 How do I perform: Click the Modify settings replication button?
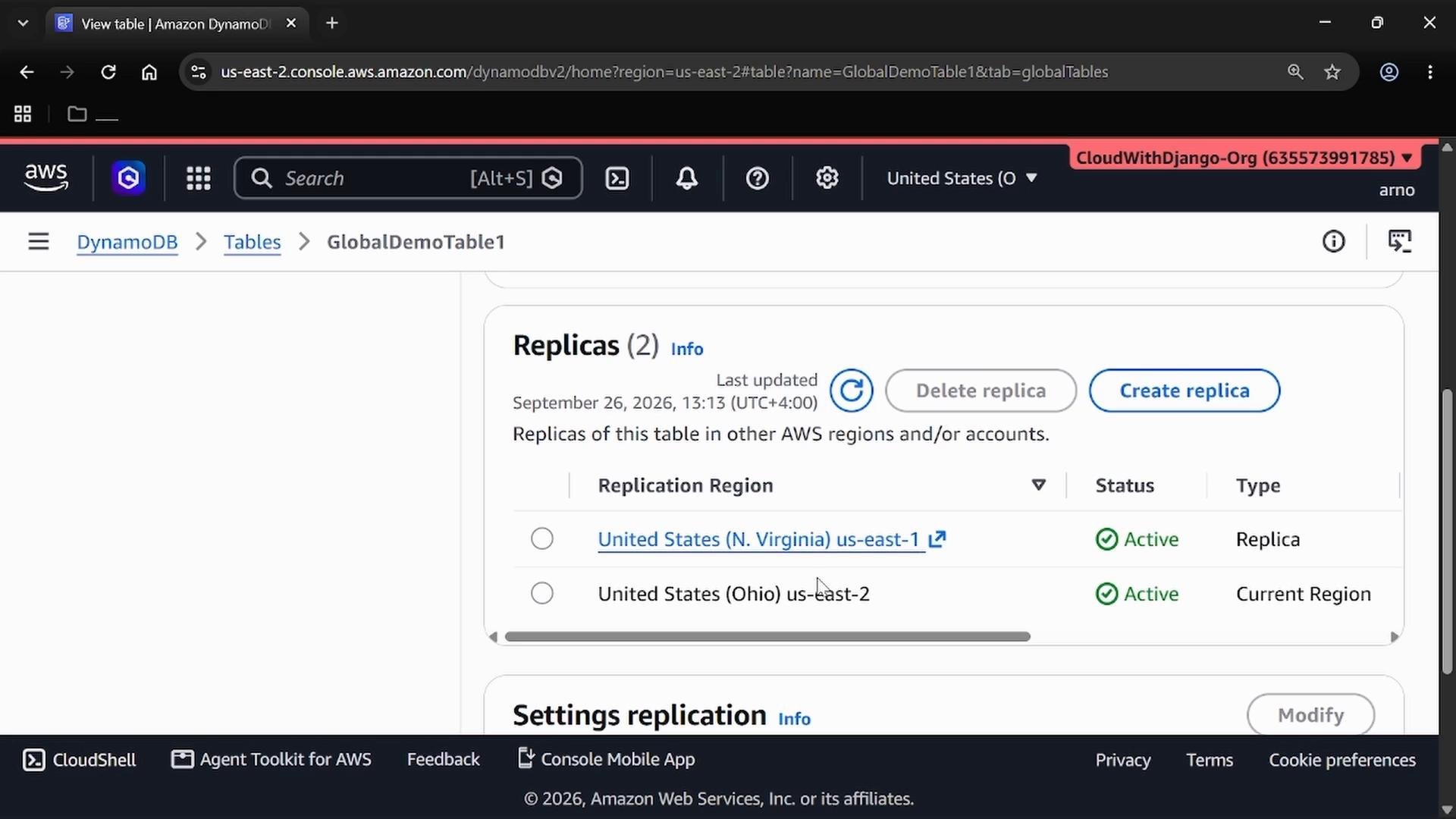click(x=1310, y=714)
